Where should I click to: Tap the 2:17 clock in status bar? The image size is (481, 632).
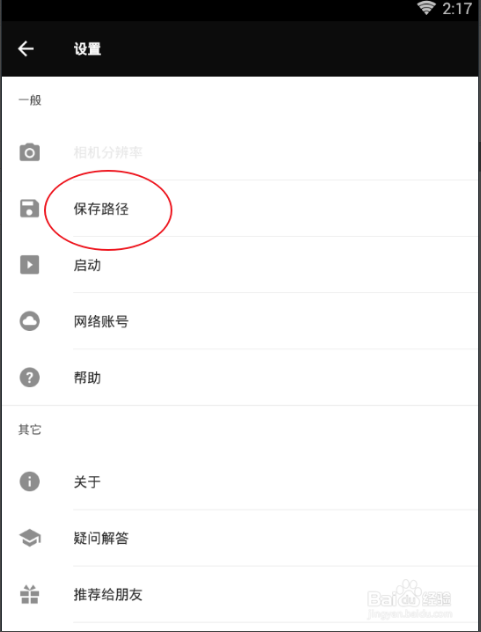(457, 8)
